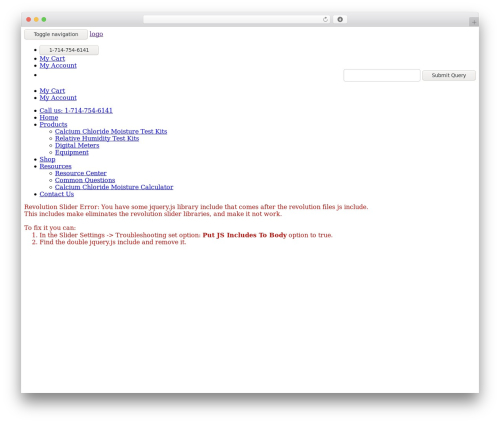Screen dimensions: 500x423
Task: Click the Submit Query button
Action: [x=449, y=75]
